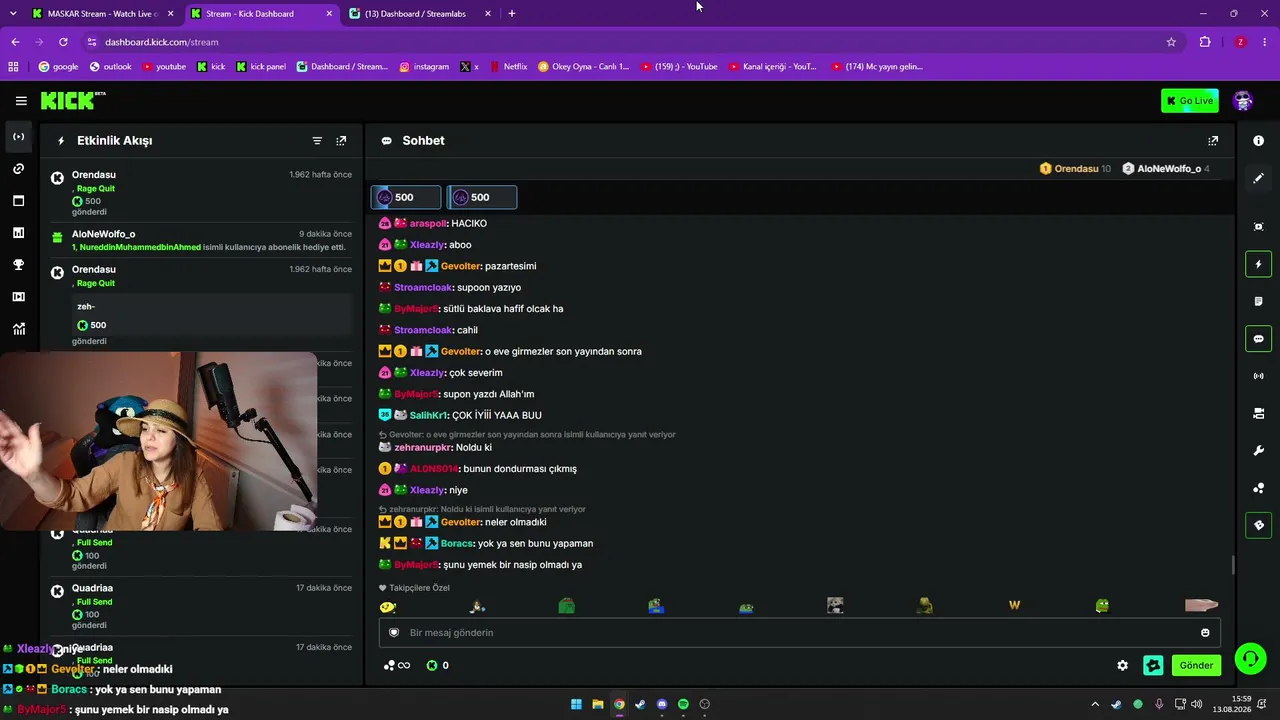Reload the dashboard page

pyautogui.click(x=63, y=42)
